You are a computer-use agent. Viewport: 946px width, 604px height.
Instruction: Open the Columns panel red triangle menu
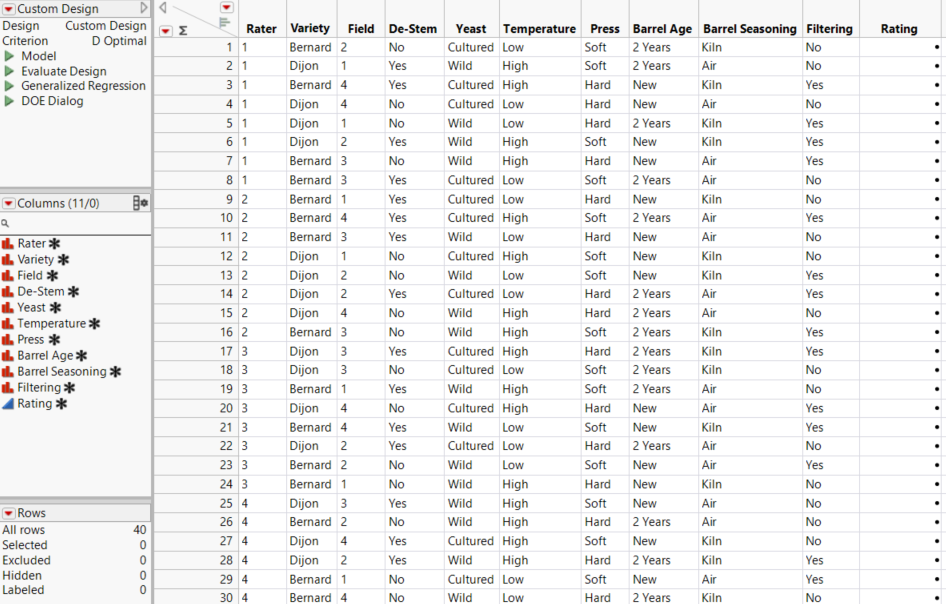pos(7,203)
